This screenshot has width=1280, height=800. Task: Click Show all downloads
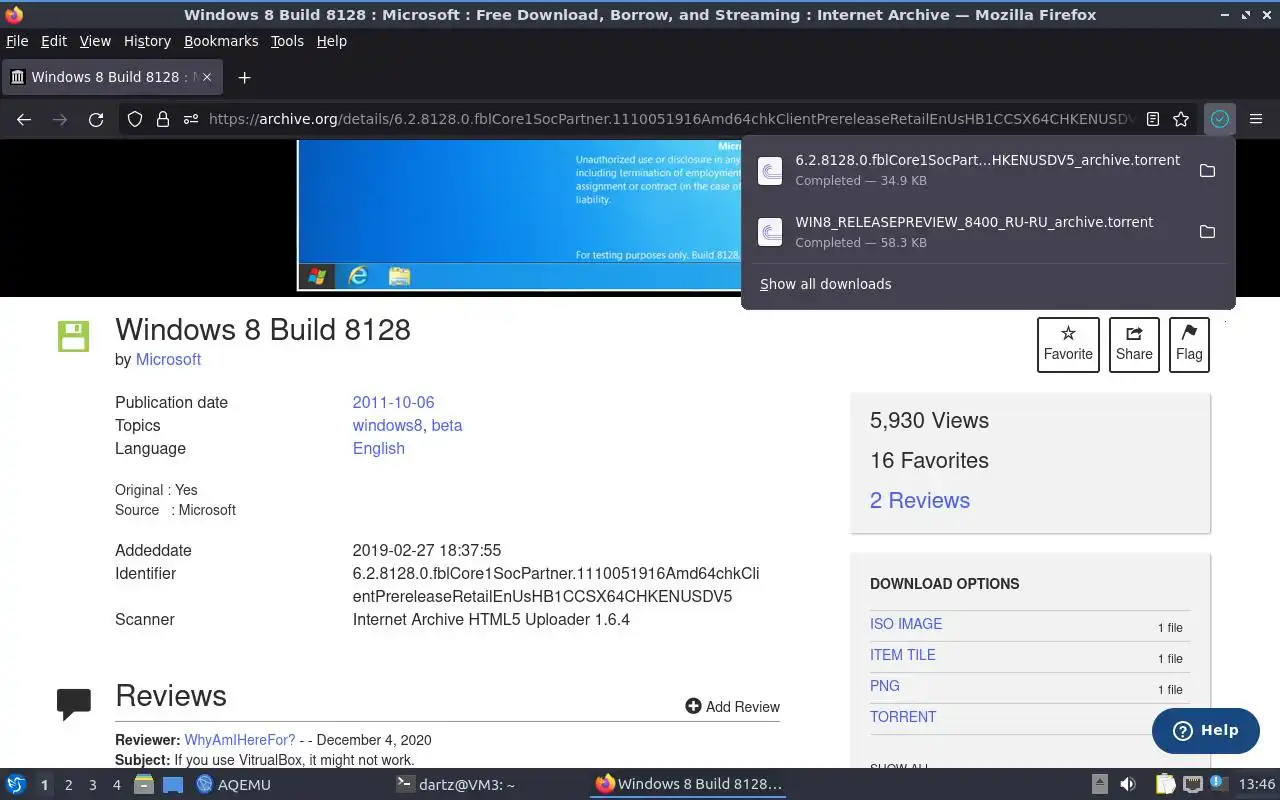coord(825,284)
